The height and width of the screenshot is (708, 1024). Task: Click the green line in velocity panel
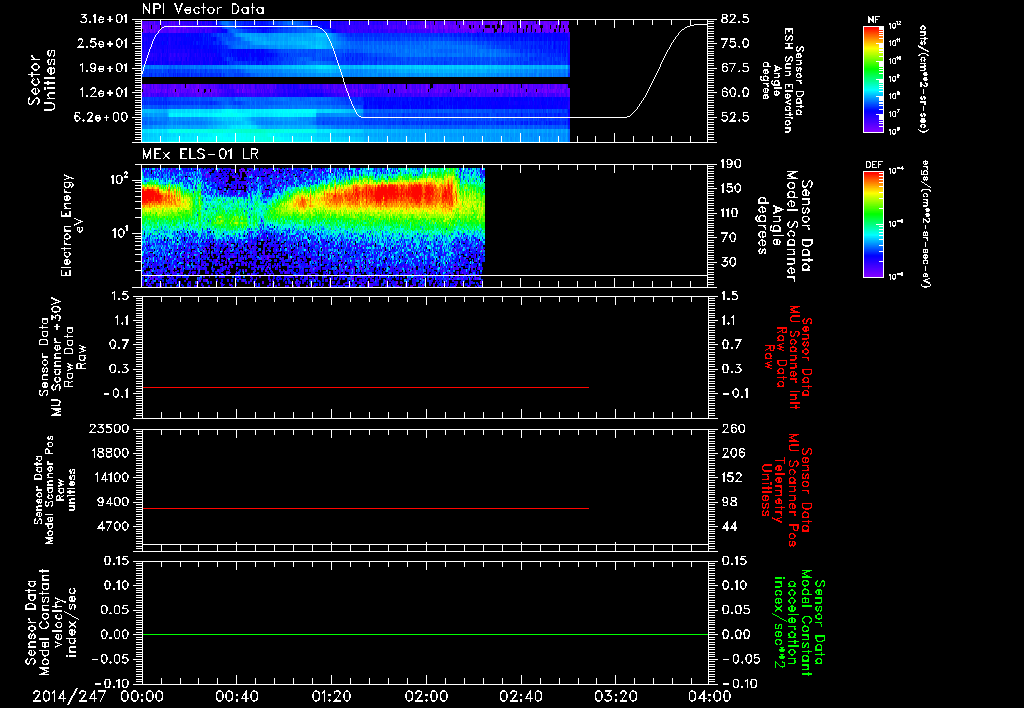425,634
